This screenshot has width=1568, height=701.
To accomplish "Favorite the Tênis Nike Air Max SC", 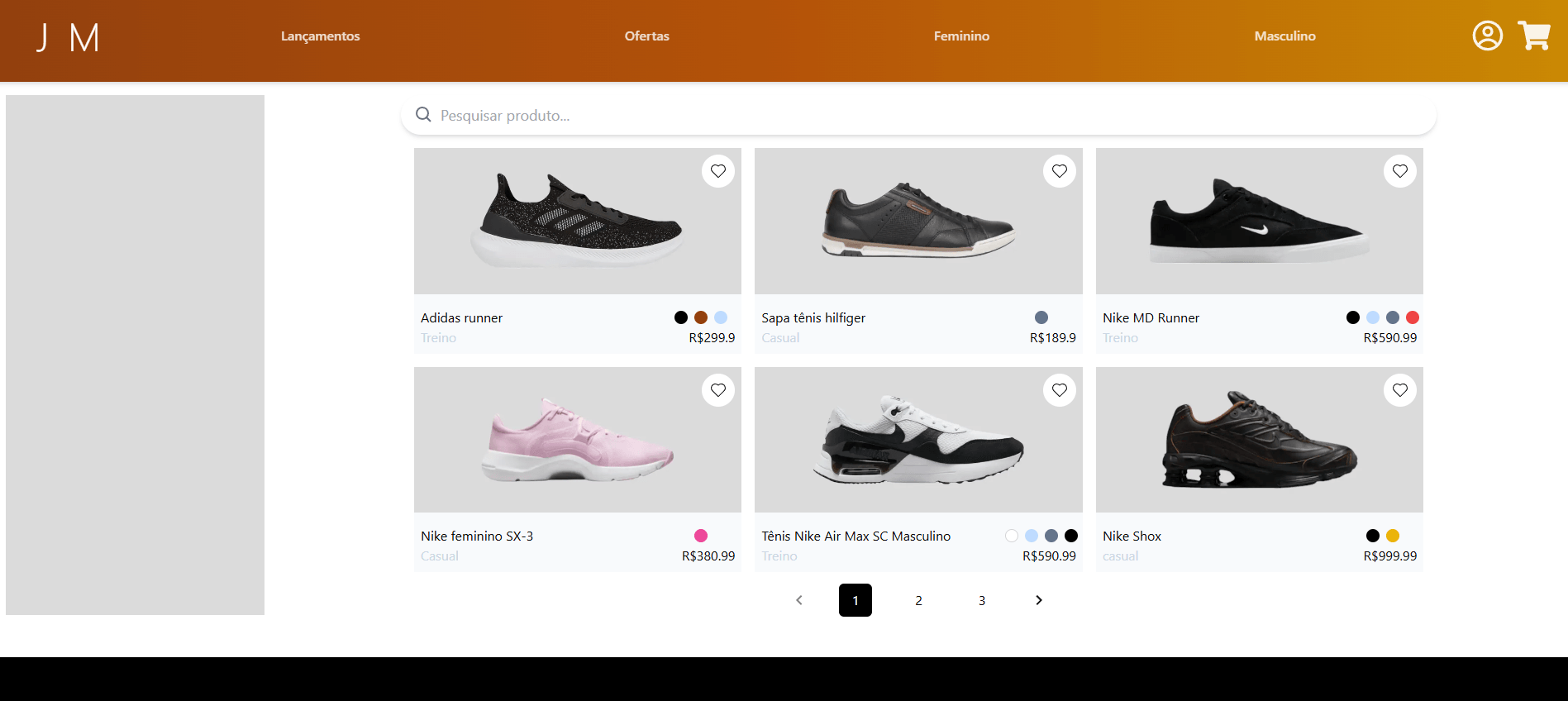I will (1059, 390).
